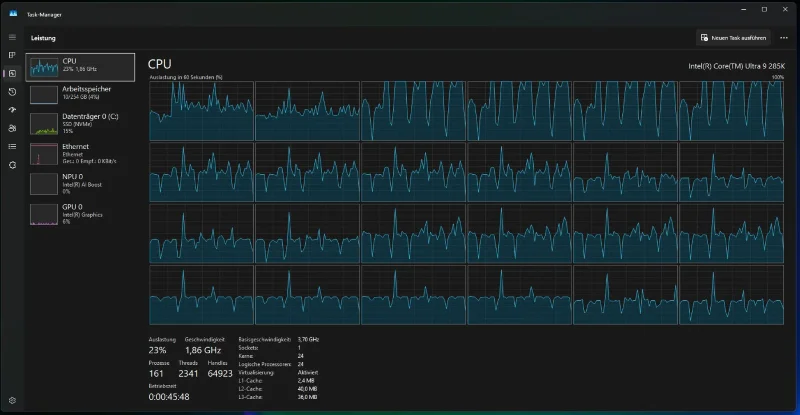Click the large CPU heading
The image size is (800, 415).
pos(160,64)
